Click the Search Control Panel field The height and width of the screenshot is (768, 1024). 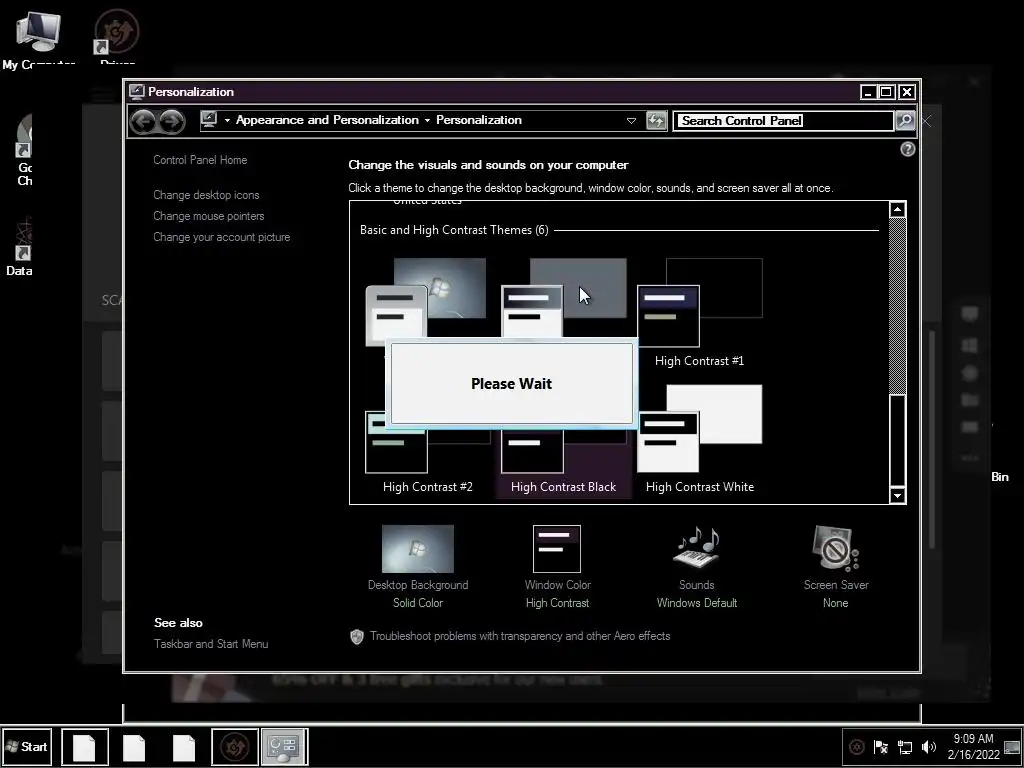click(784, 121)
